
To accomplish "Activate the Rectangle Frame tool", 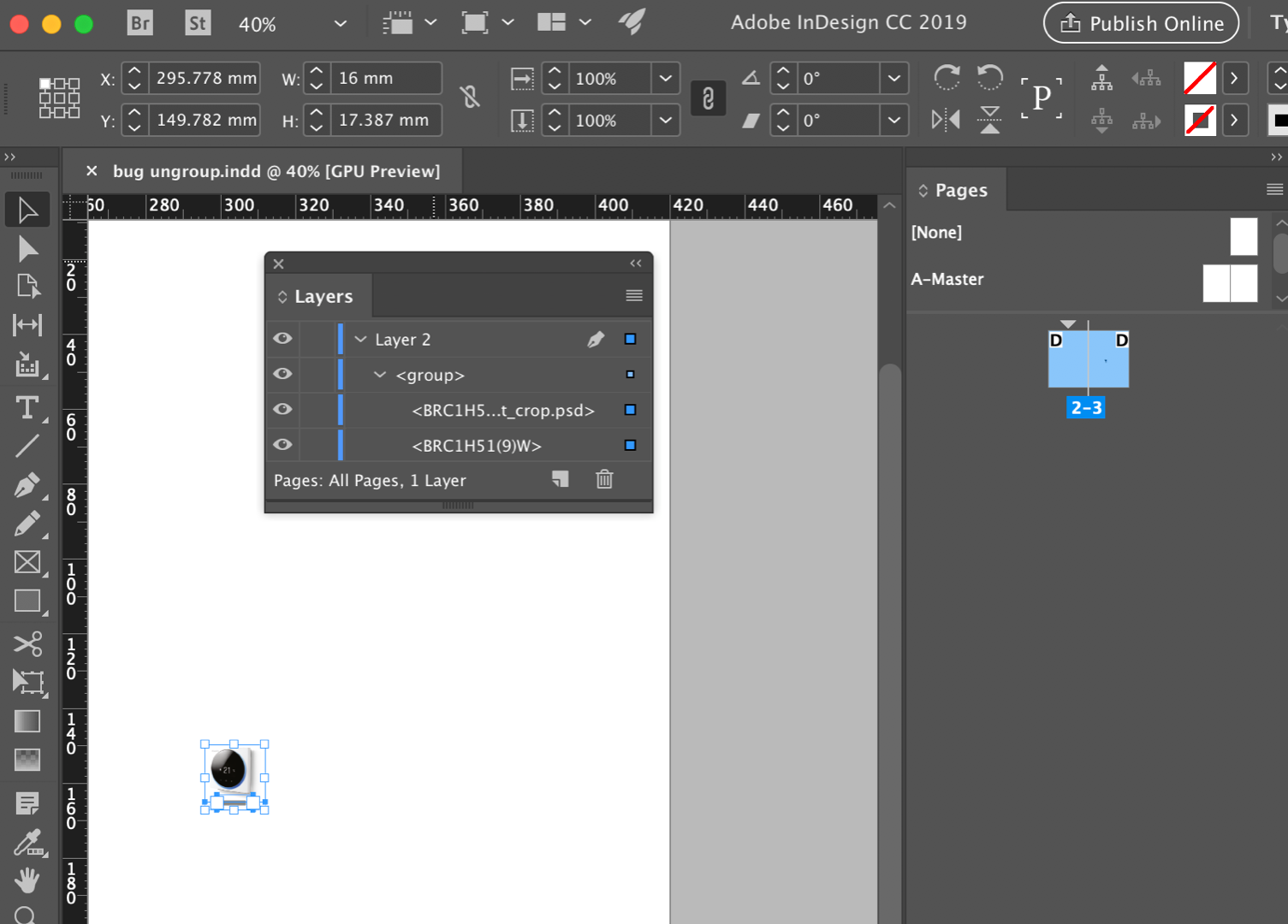I will click(x=28, y=562).
